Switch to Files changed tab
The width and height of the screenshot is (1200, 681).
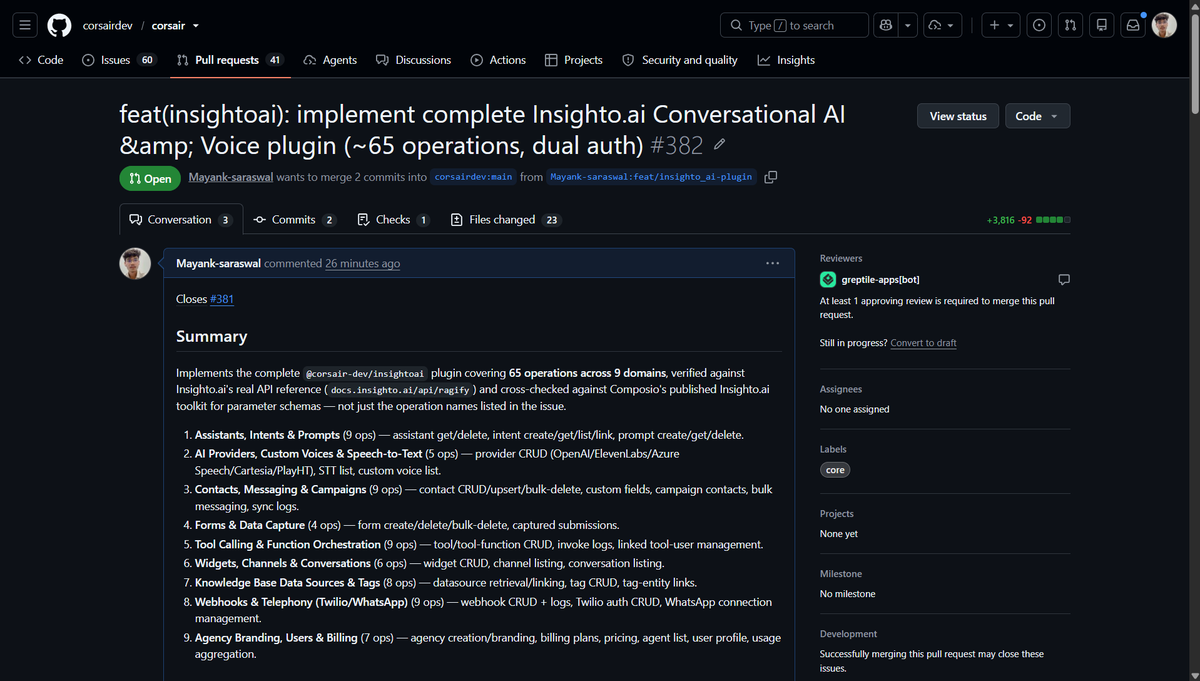(505, 220)
